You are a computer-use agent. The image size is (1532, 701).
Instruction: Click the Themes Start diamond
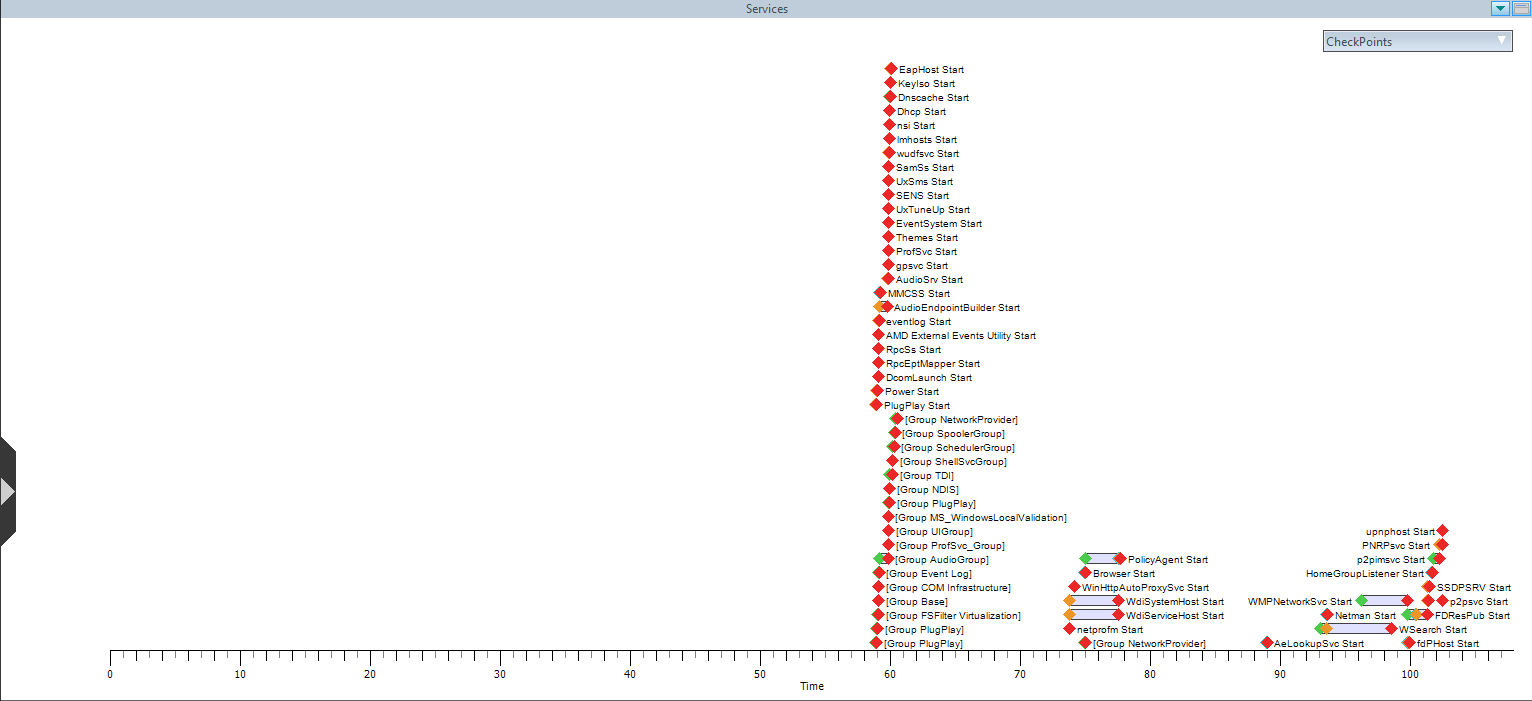[x=888, y=237]
